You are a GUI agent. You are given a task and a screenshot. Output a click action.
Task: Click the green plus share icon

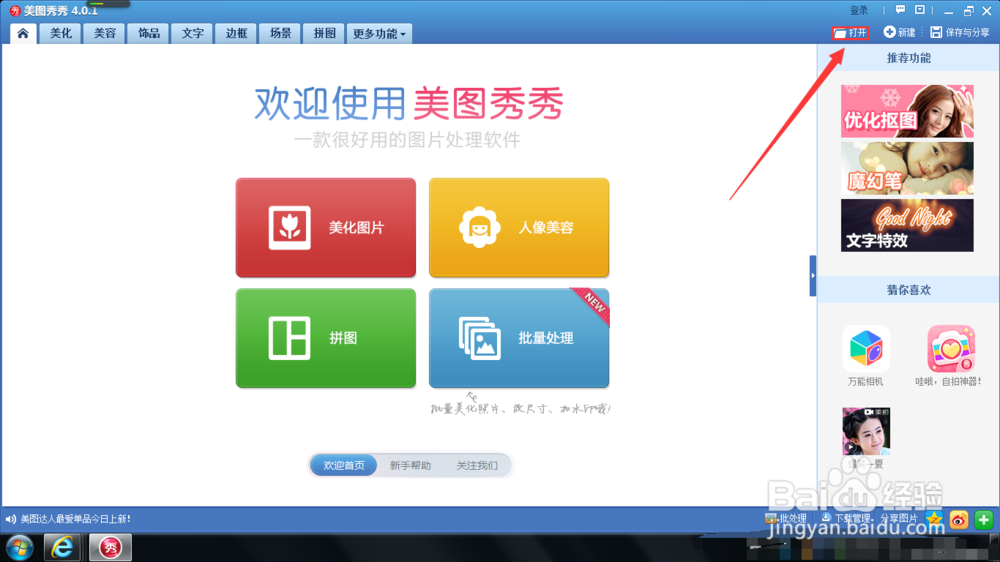[983, 519]
